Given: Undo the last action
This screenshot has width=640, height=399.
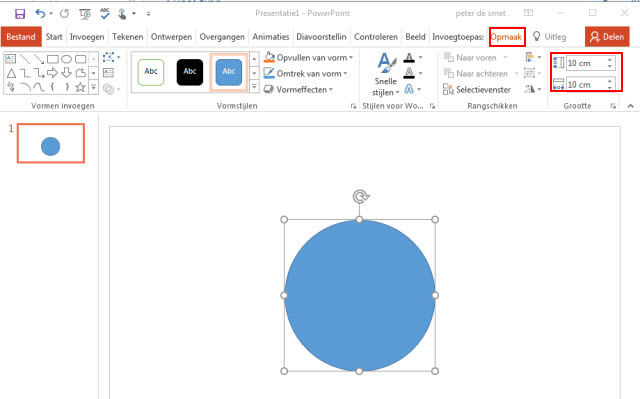Looking at the screenshot, I should click(x=40, y=14).
